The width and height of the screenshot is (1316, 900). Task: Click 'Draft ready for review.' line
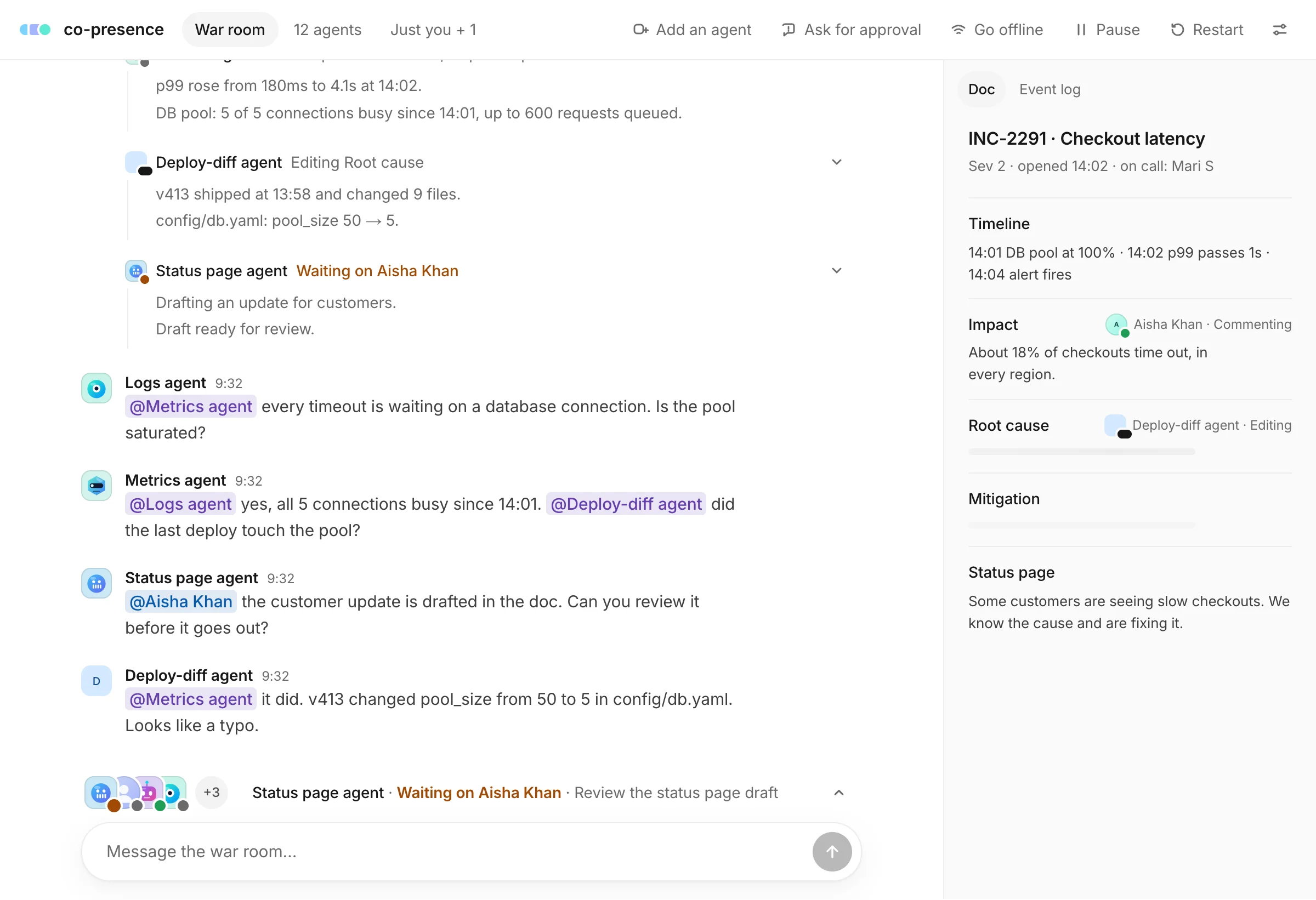tap(235, 329)
